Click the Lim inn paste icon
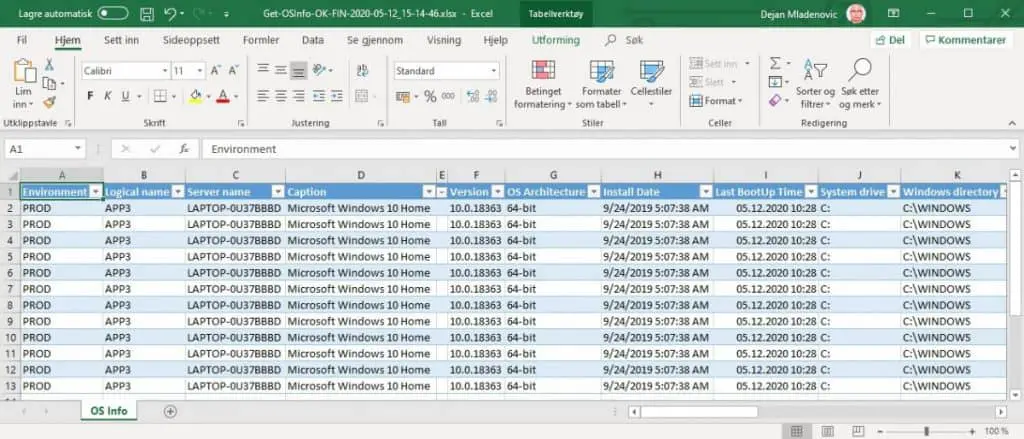 pos(24,72)
